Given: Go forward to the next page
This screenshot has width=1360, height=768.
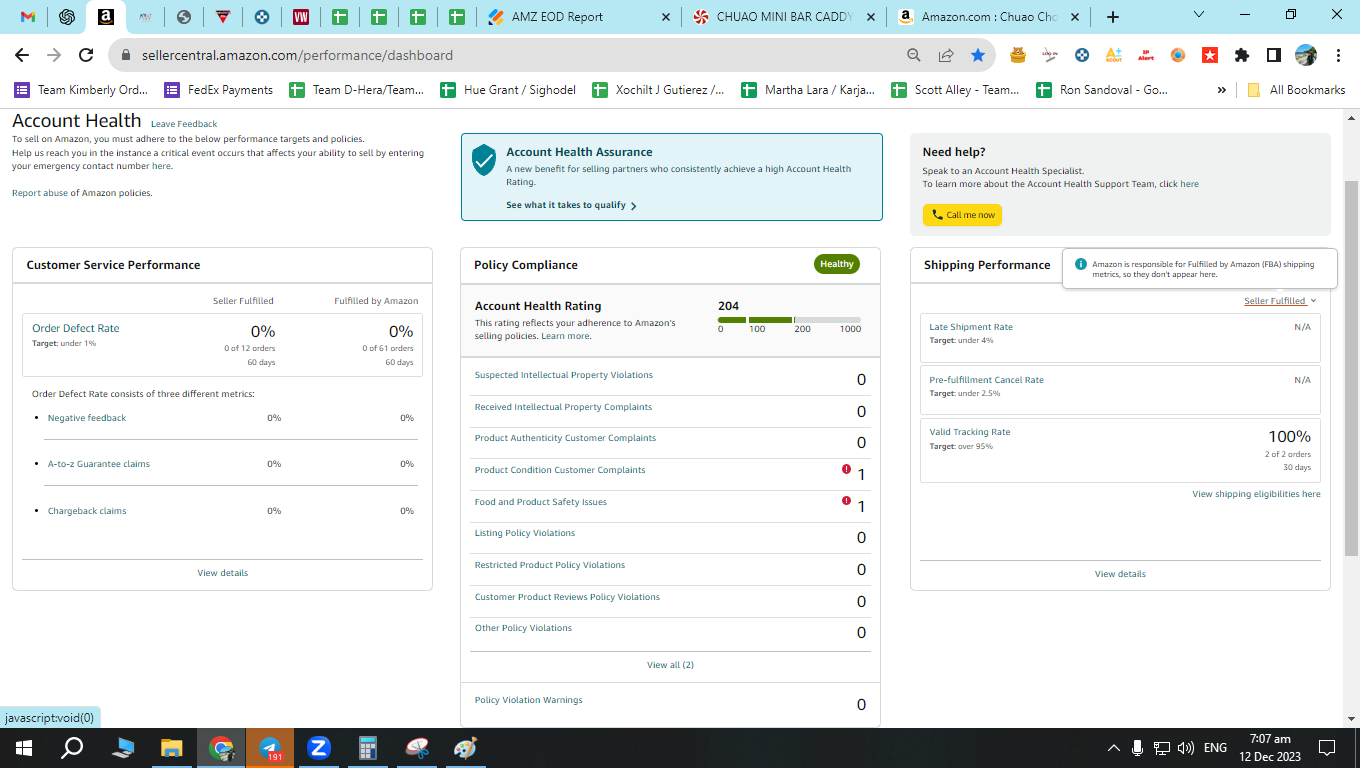Looking at the screenshot, I should pyautogui.click(x=54, y=56).
